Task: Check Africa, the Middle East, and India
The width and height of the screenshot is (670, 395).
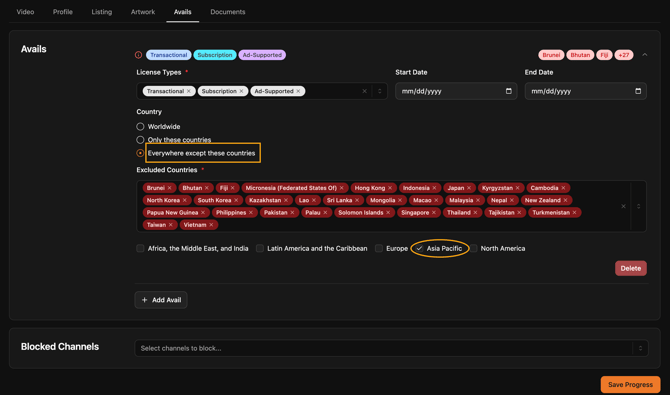Action: [x=140, y=248]
